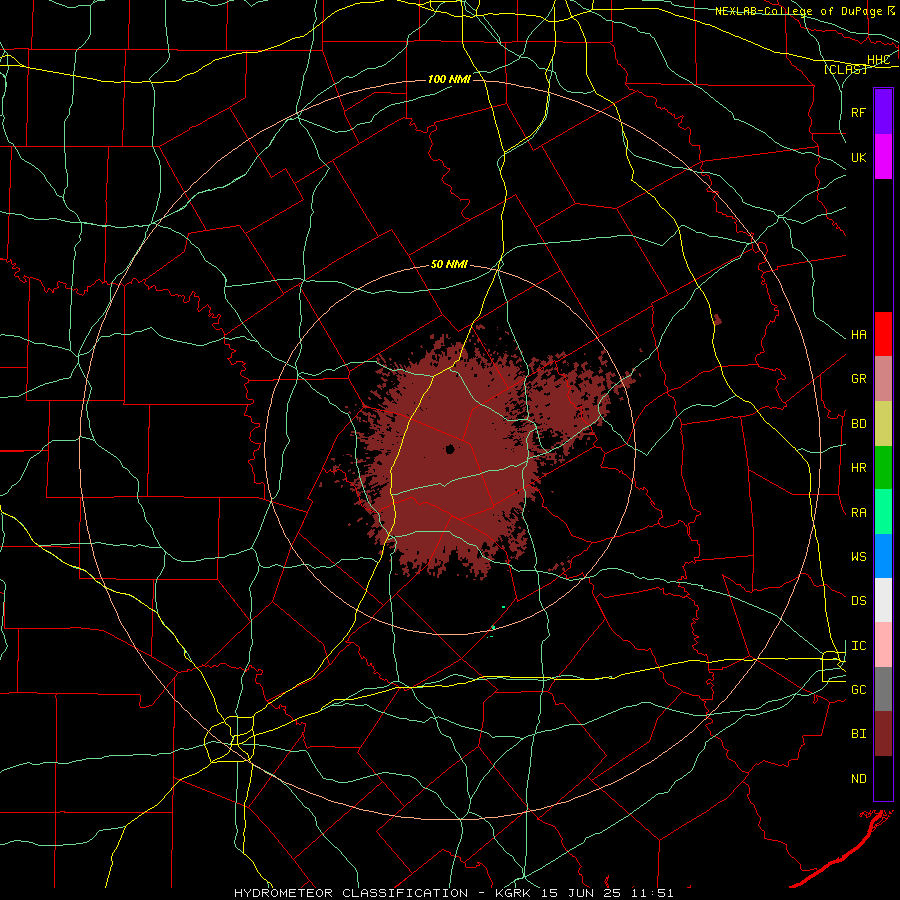Click the HA legend label
Screen dimensions: 900x900
click(858, 335)
